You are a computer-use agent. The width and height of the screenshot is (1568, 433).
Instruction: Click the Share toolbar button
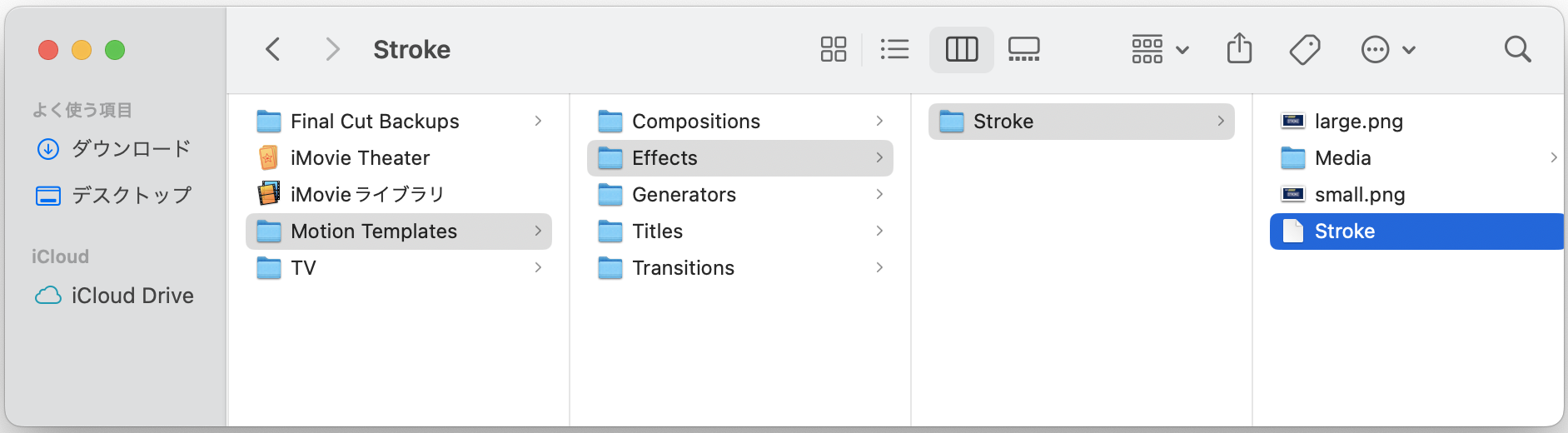coord(1239,49)
